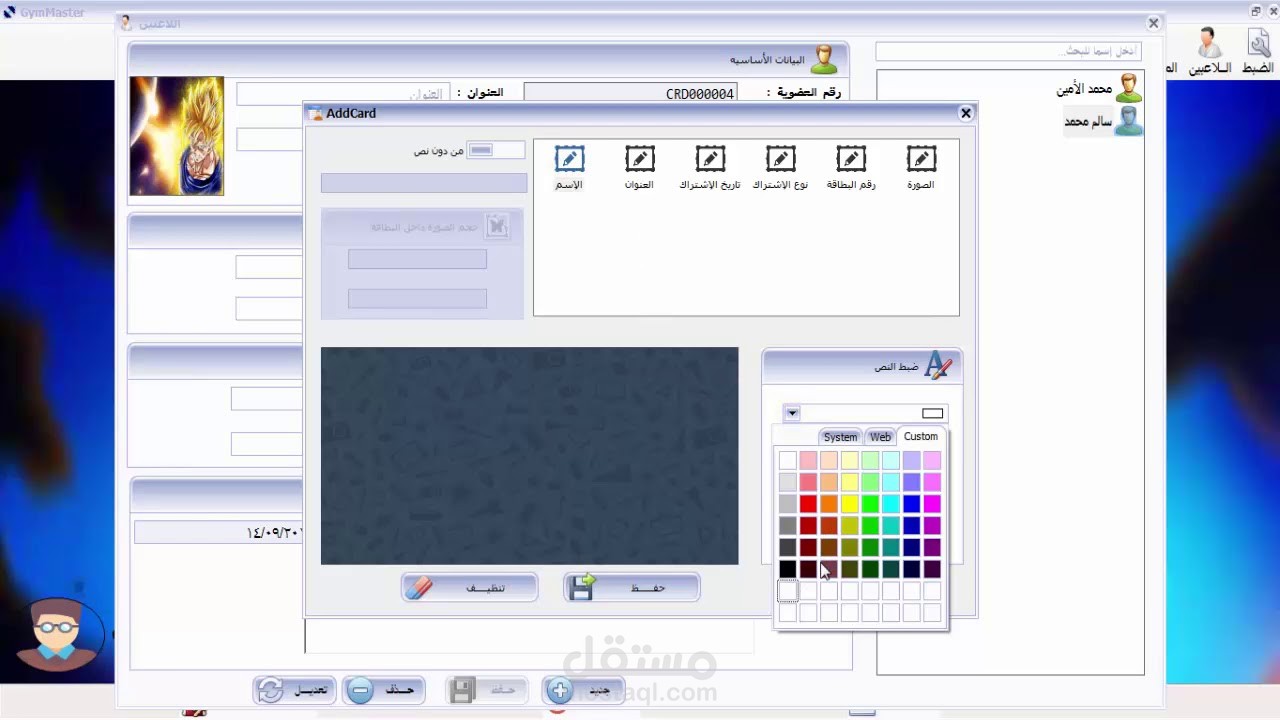
Task: Pick the light pink pastel swatch
Action: (808, 460)
